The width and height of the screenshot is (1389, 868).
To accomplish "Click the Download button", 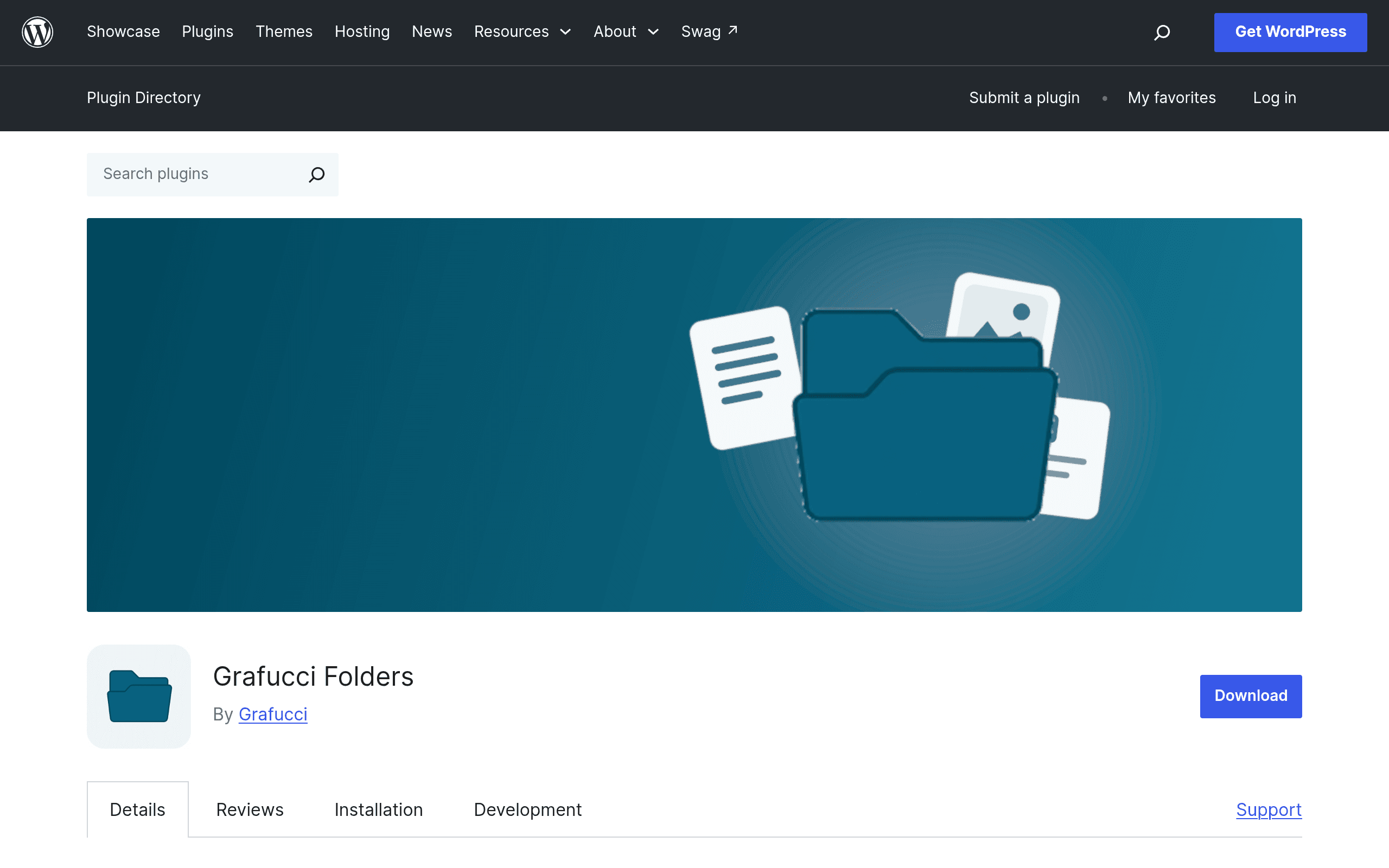I will point(1251,696).
